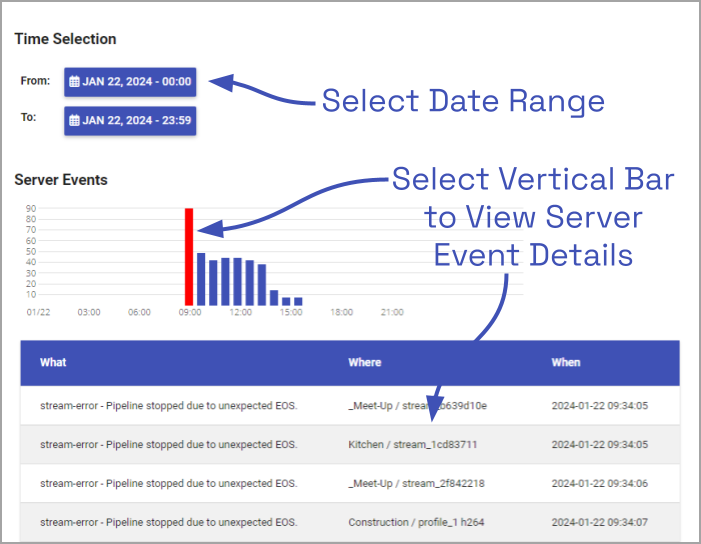Click calendar icon in From date button
The width and height of the screenshot is (701, 544).
click(x=74, y=82)
